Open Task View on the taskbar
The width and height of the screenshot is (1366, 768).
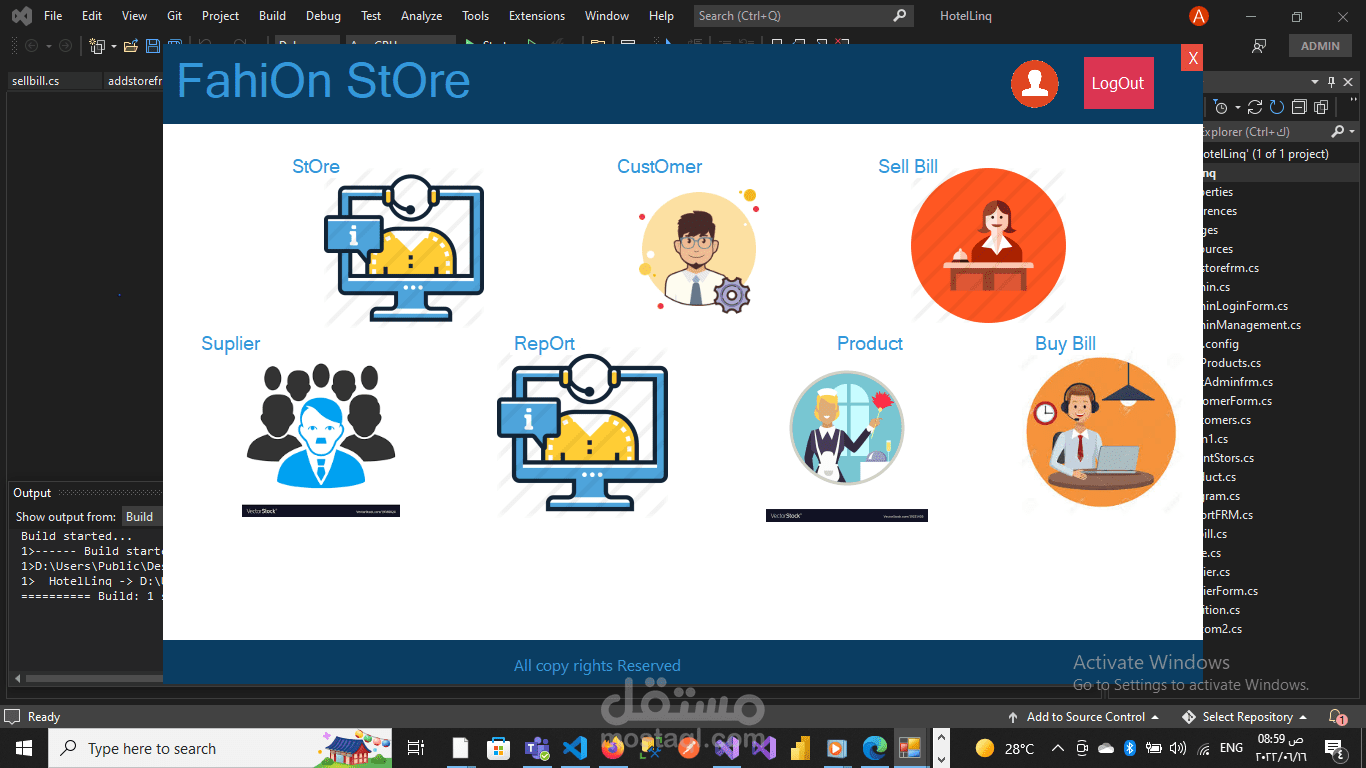(416, 748)
